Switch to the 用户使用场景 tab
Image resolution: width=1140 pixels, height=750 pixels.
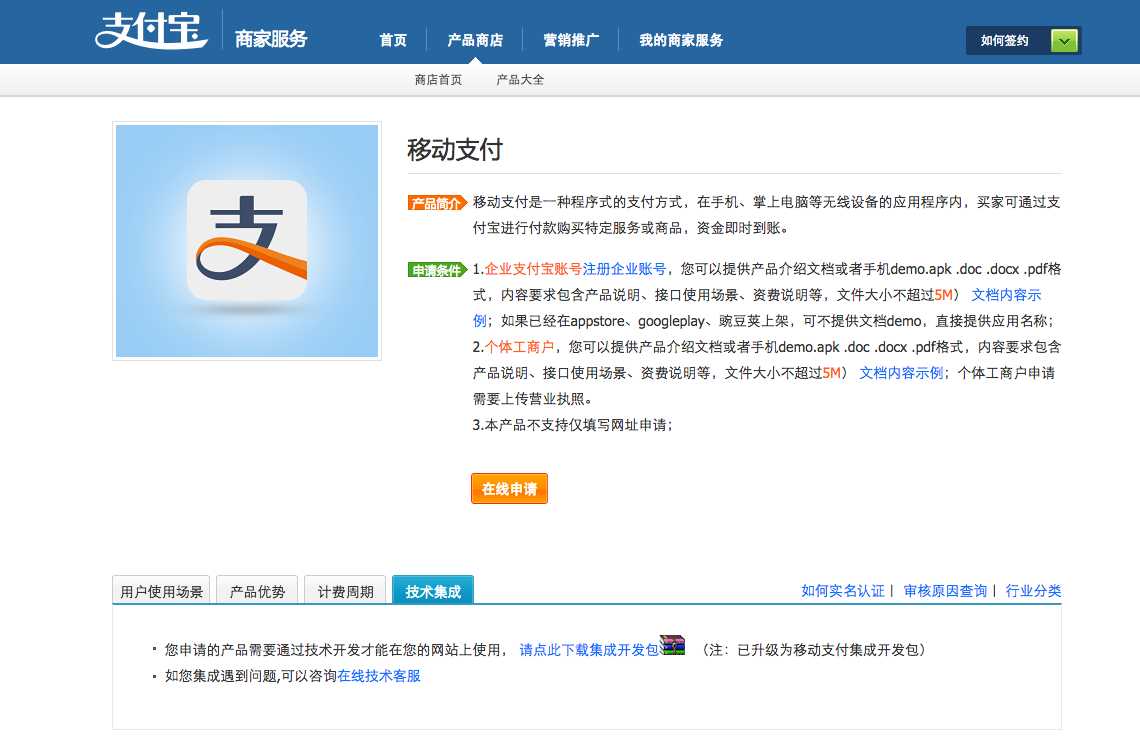pos(161,591)
